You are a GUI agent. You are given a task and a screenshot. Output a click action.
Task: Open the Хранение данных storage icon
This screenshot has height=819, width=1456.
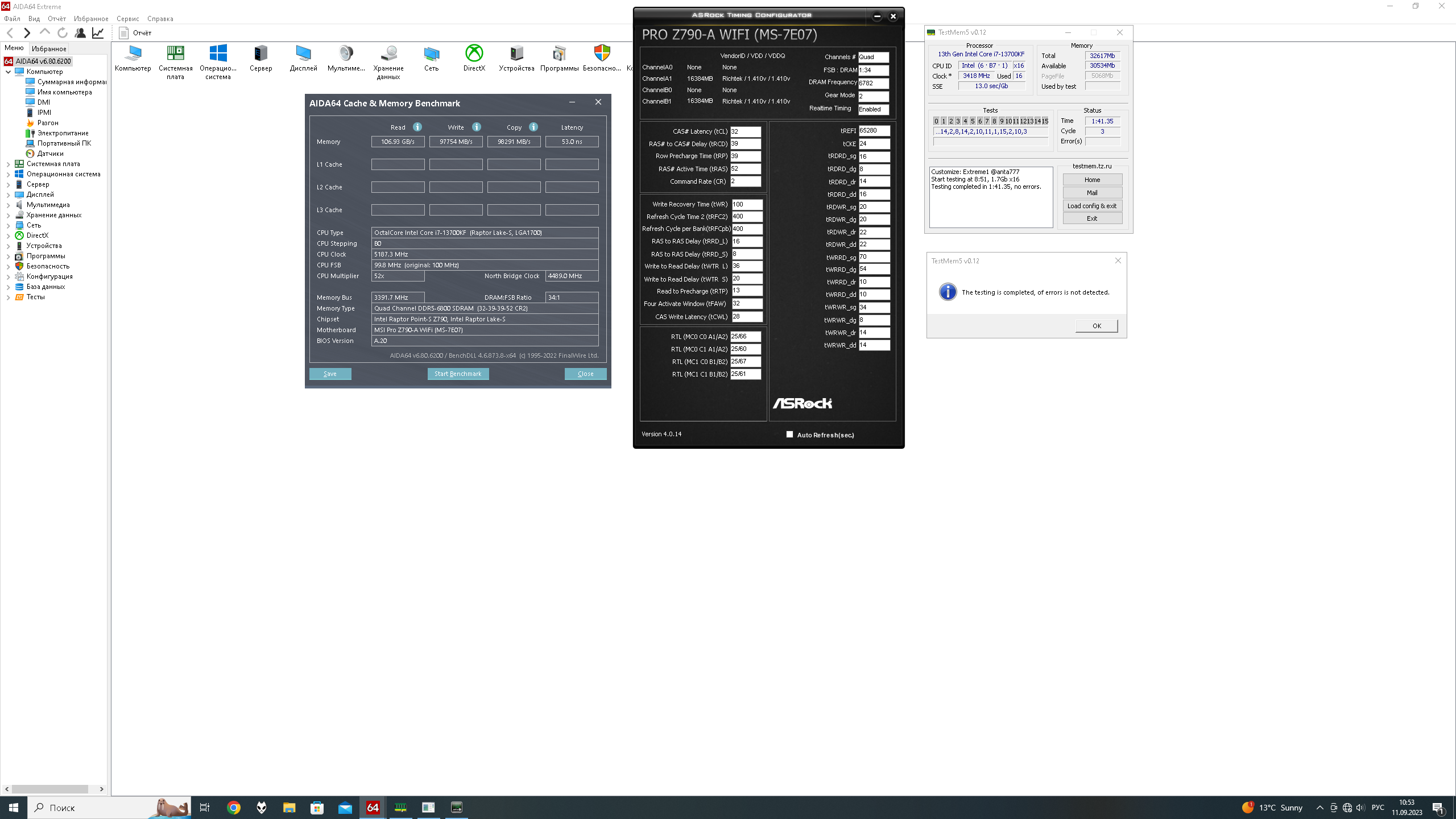(388, 54)
